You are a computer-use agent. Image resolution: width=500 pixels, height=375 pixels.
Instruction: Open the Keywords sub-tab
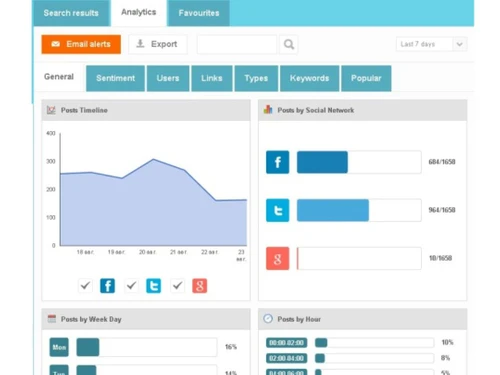(309, 78)
